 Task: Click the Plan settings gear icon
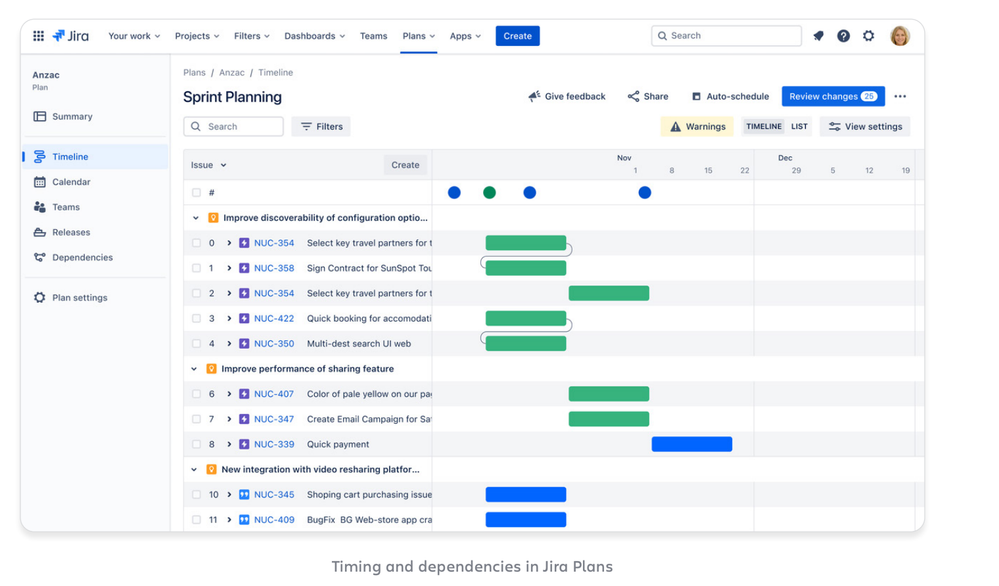coord(40,297)
